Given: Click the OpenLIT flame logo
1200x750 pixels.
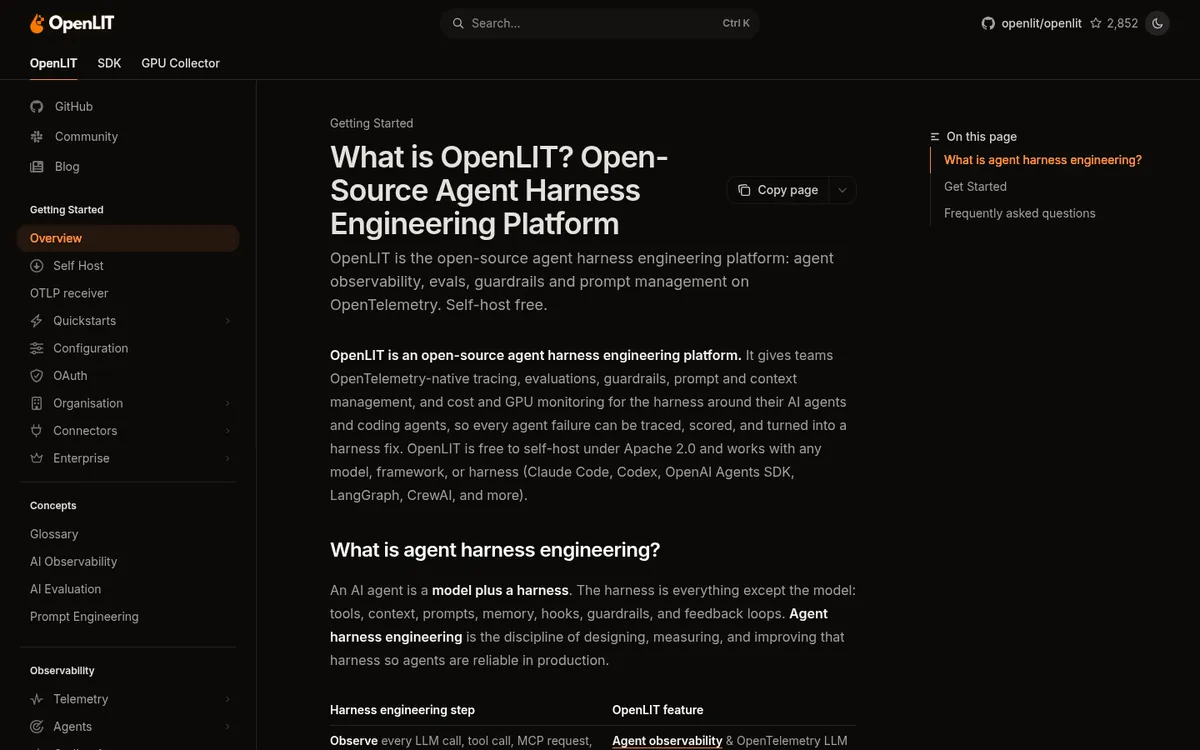Looking at the screenshot, I should [37, 23].
